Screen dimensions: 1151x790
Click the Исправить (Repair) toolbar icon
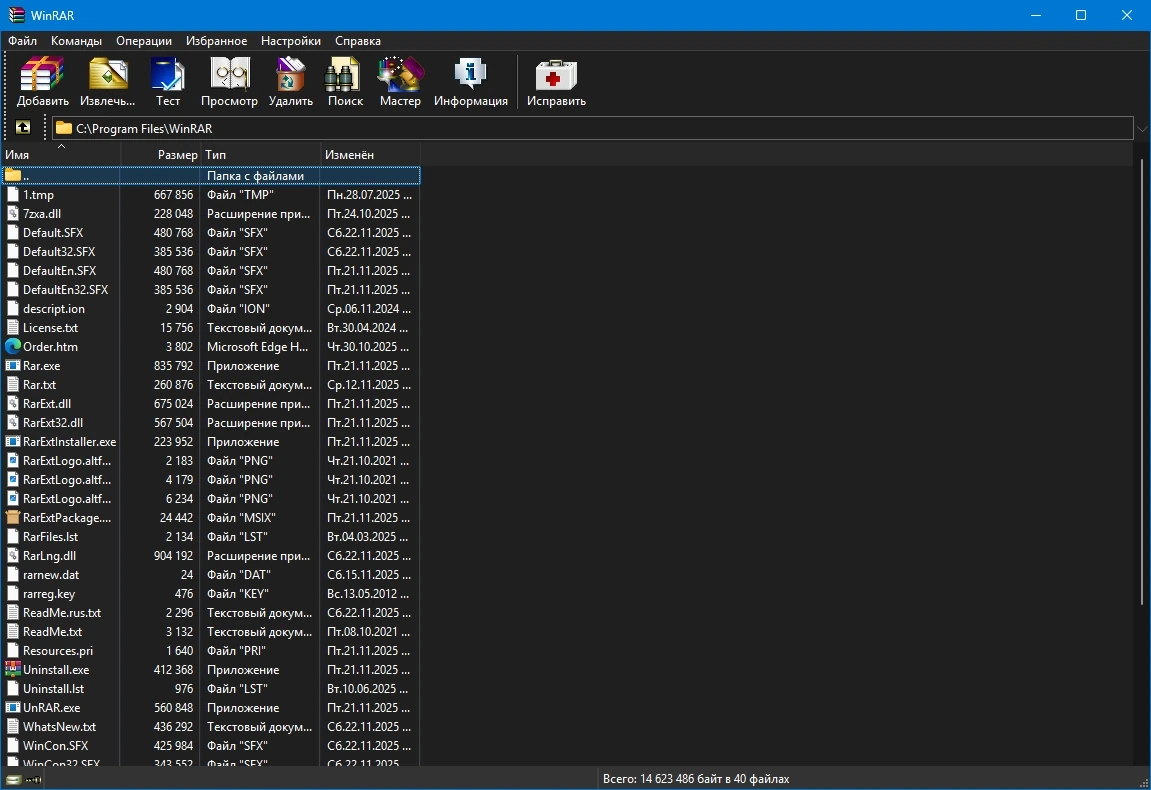556,81
